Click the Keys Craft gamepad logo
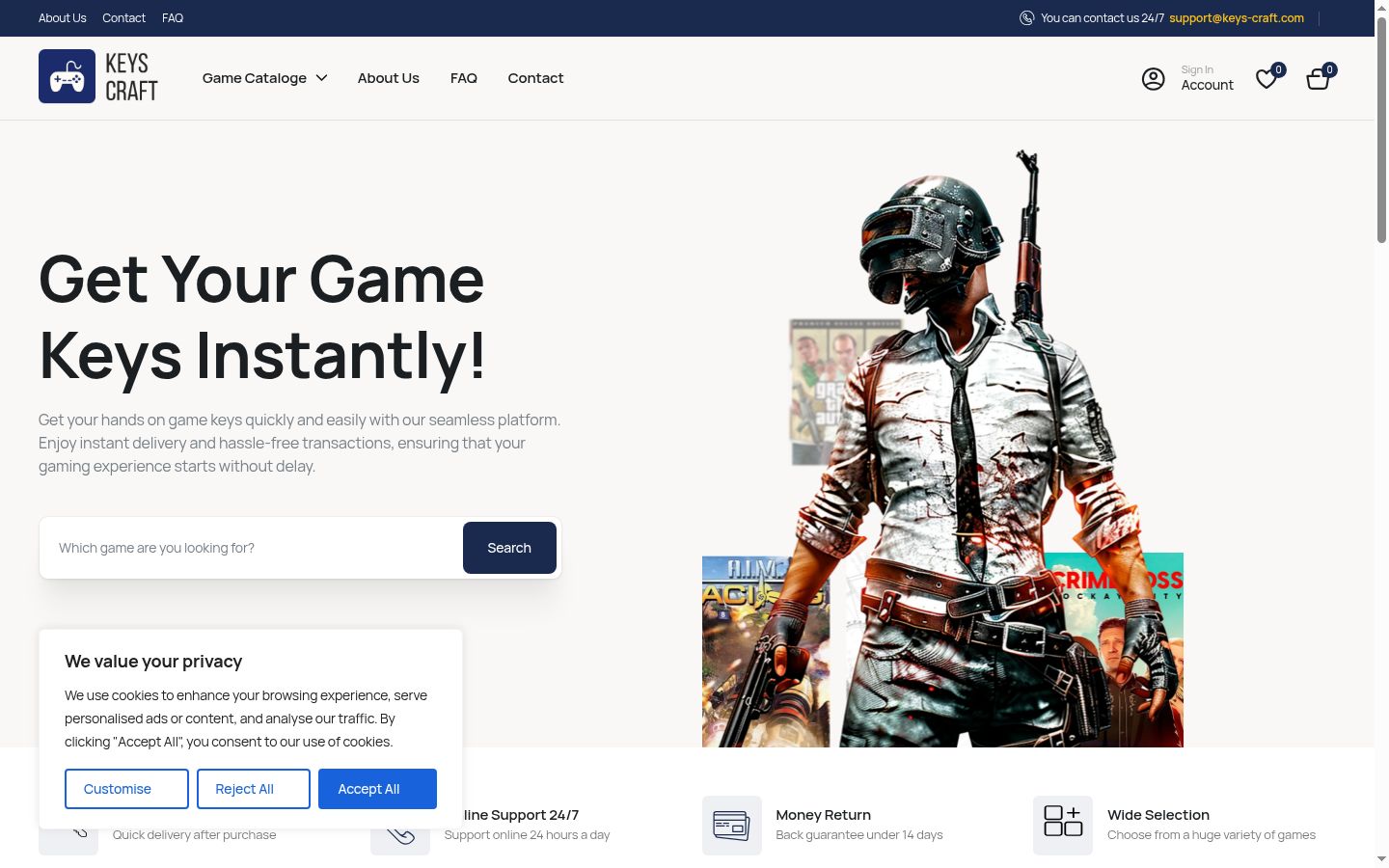Image resolution: width=1389 pixels, height=868 pixels. [98, 76]
